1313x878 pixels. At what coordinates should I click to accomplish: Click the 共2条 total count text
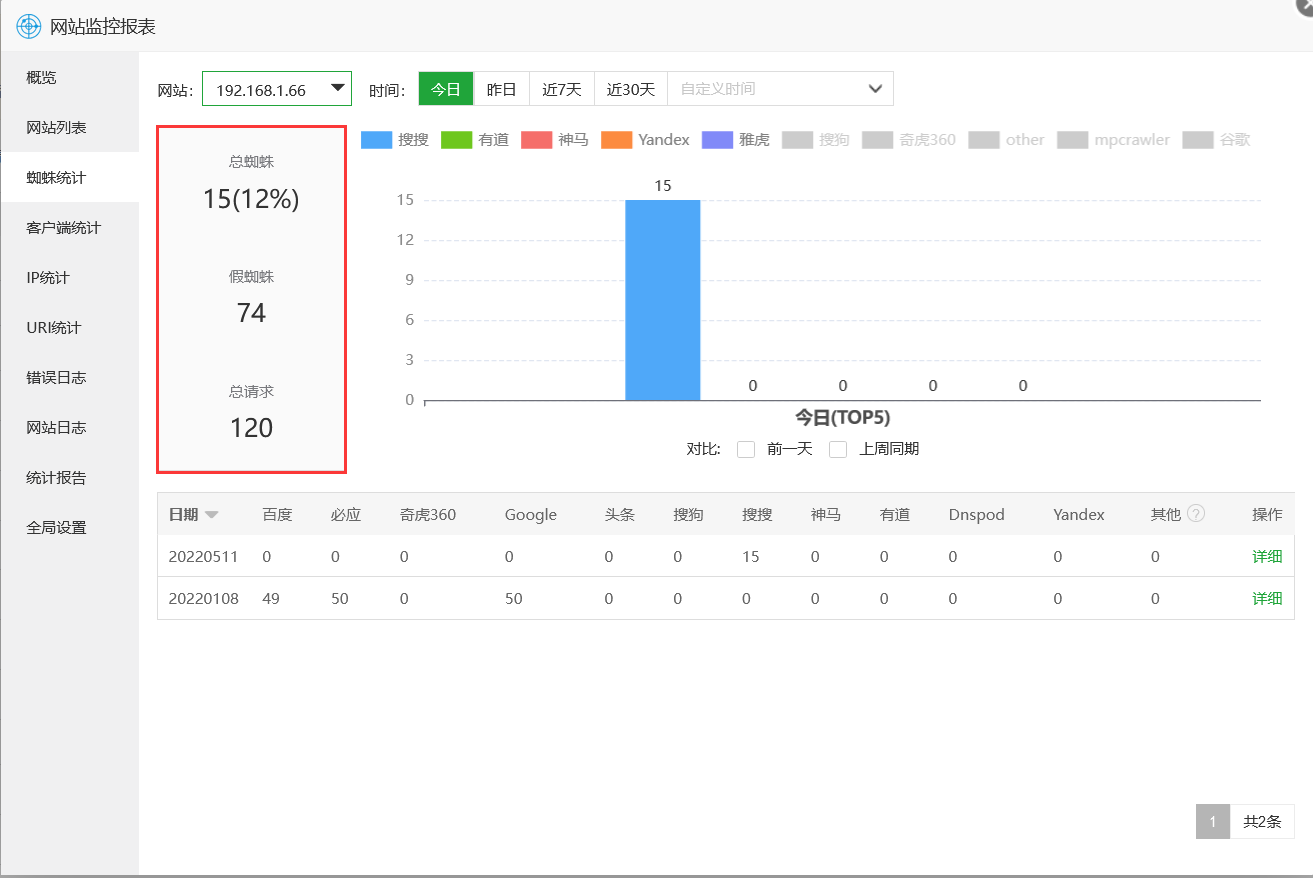(1262, 822)
